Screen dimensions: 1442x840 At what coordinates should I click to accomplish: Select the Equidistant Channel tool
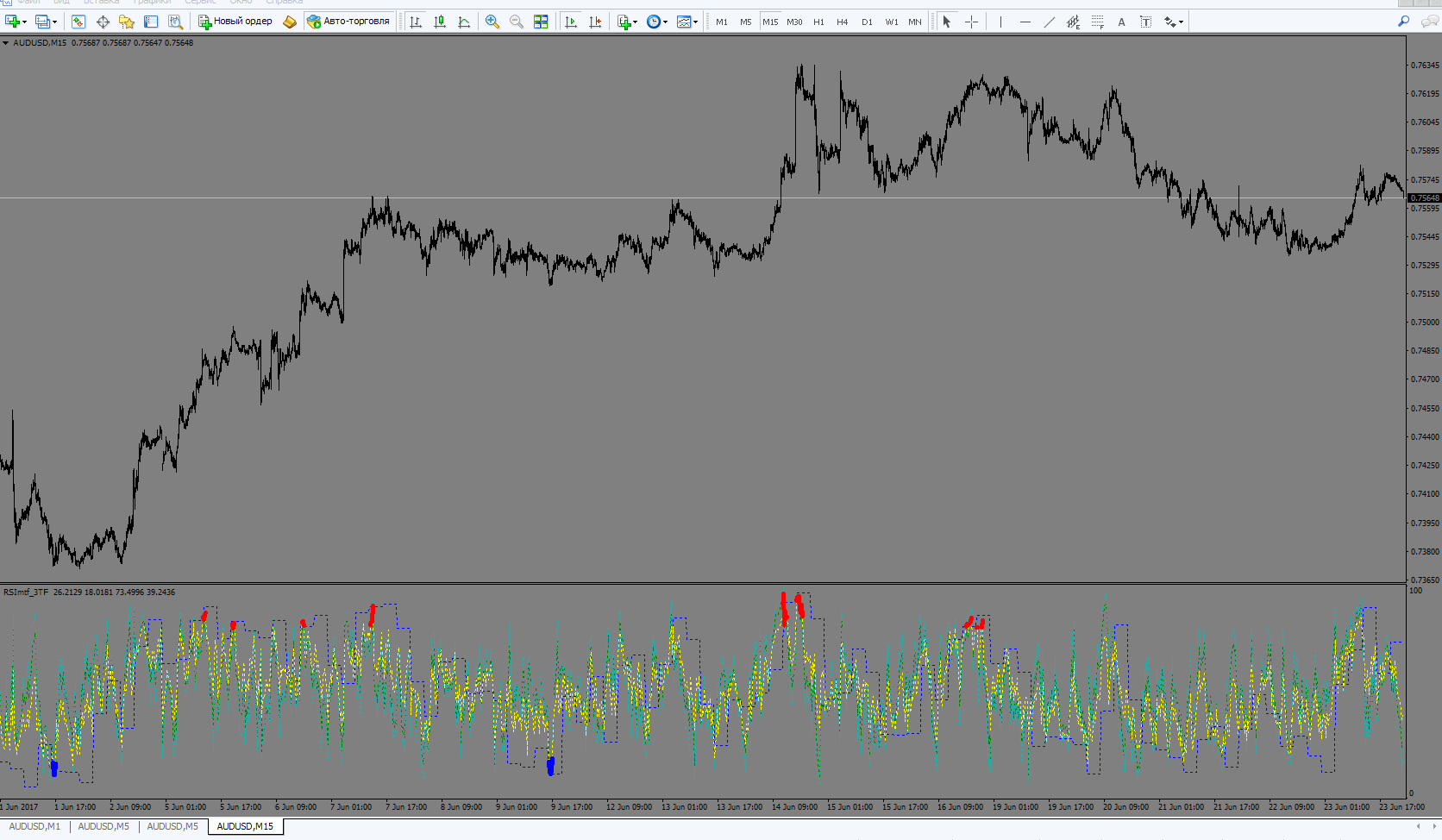[x=1073, y=22]
